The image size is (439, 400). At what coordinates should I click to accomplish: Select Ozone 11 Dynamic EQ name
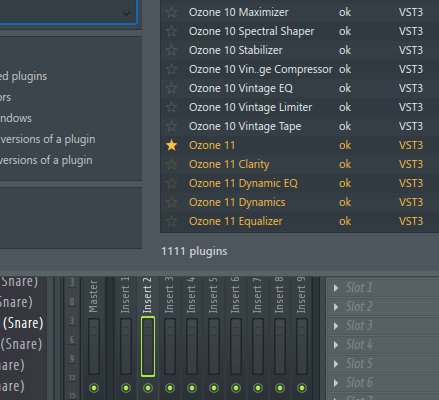pyautogui.click(x=243, y=183)
